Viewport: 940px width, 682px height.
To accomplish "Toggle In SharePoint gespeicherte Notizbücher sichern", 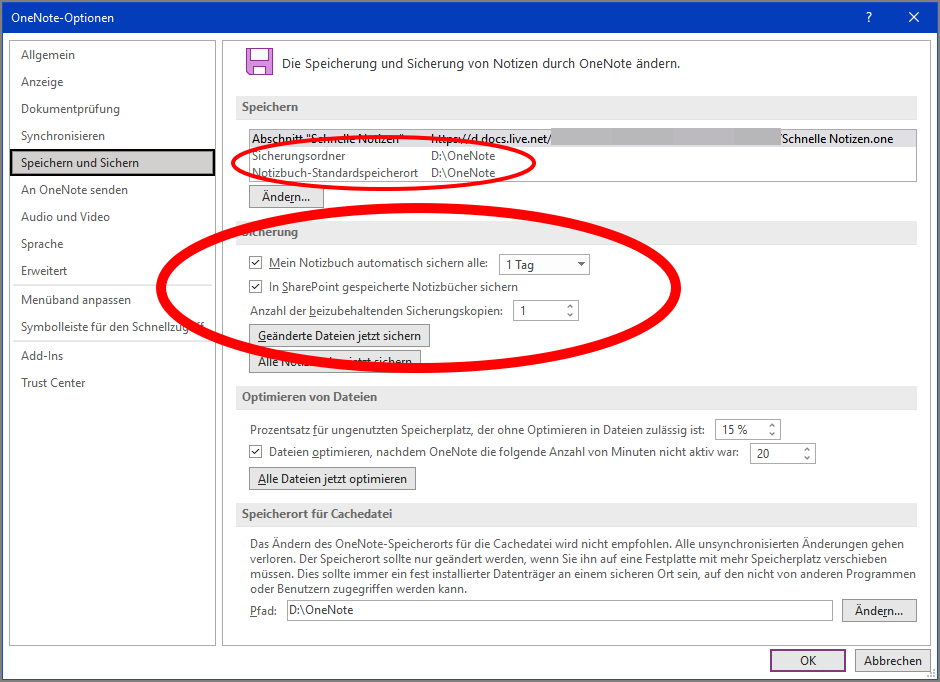I will pos(255,286).
